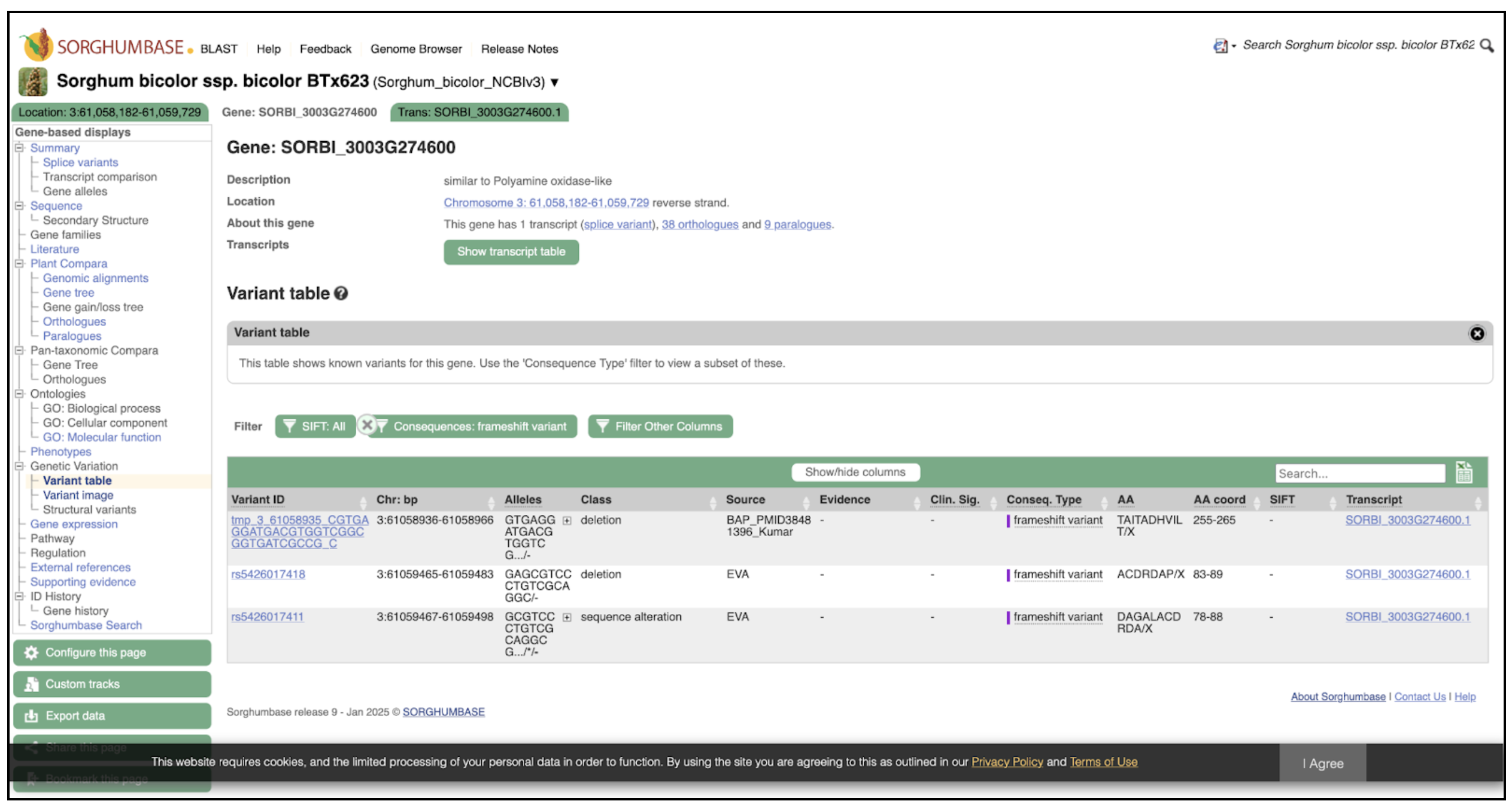Collapse the Plant Compara tree node
The image size is (1512, 810).
(x=19, y=264)
